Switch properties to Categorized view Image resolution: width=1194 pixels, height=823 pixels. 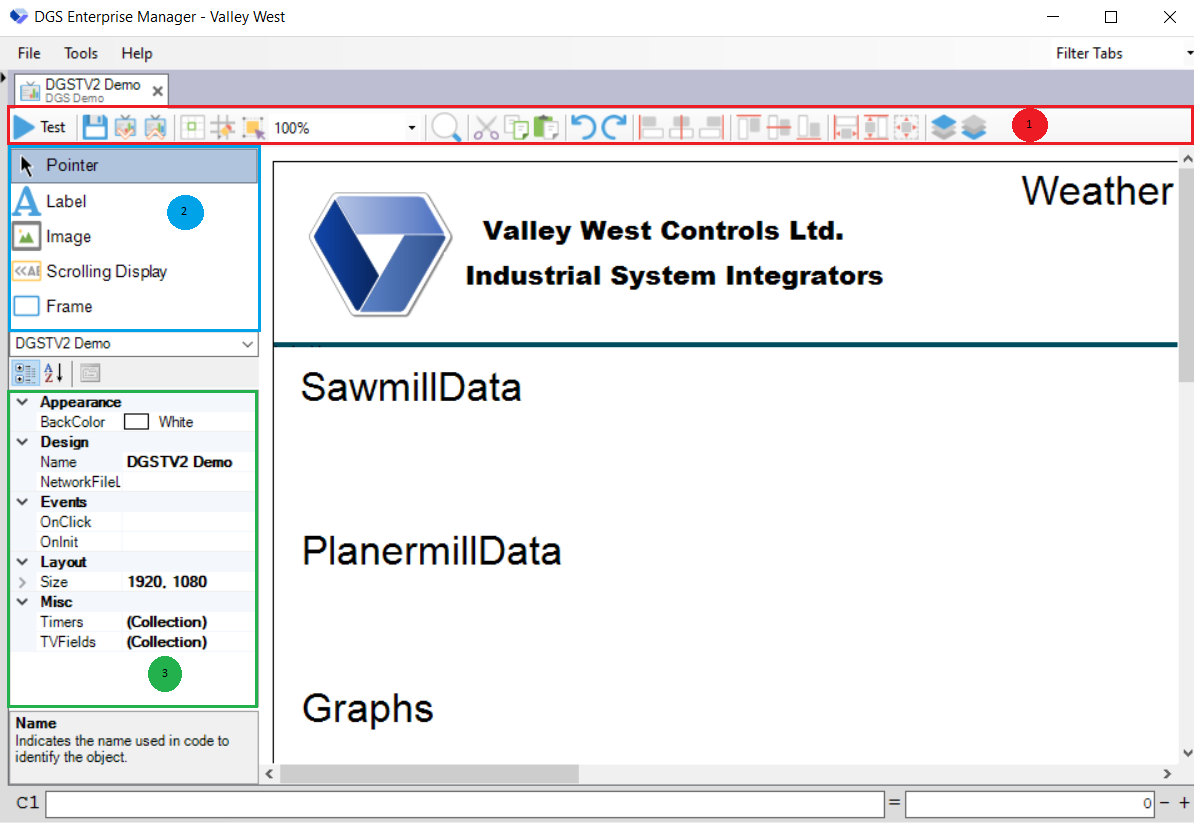pos(25,373)
